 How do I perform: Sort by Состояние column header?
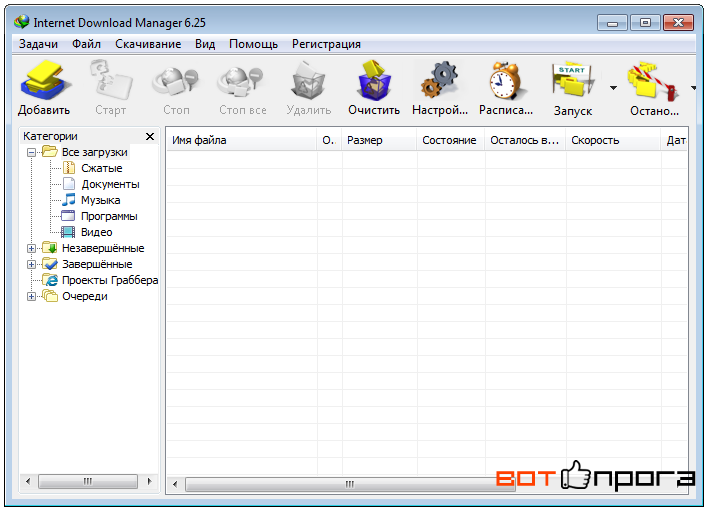click(x=451, y=140)
